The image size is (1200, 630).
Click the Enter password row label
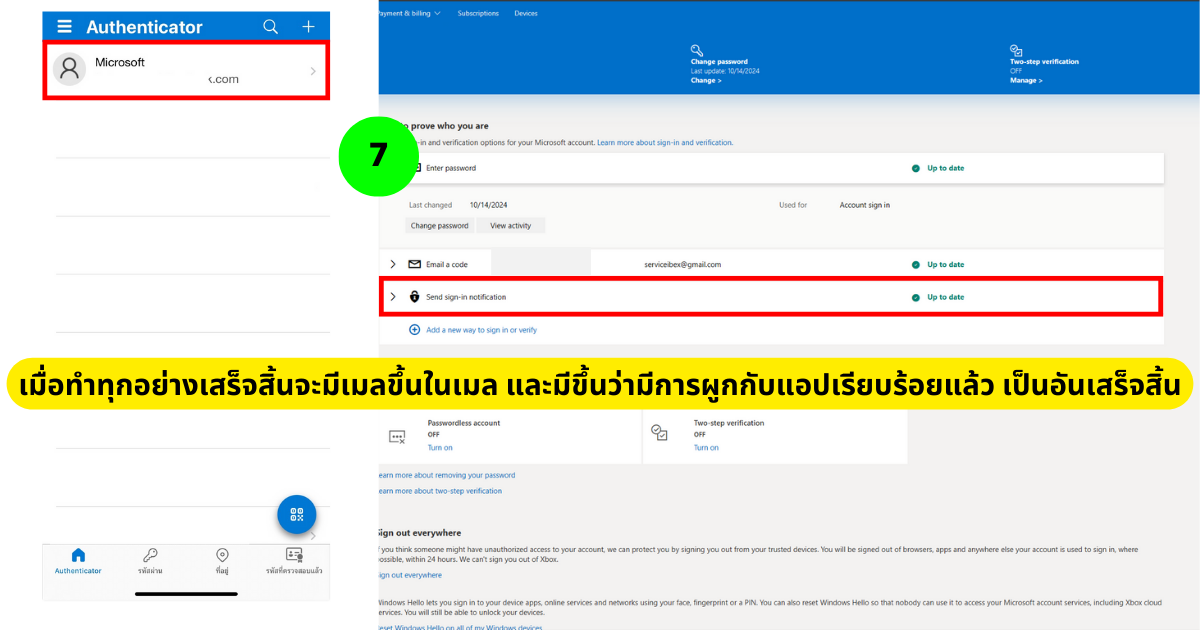[x=451, y=168]
